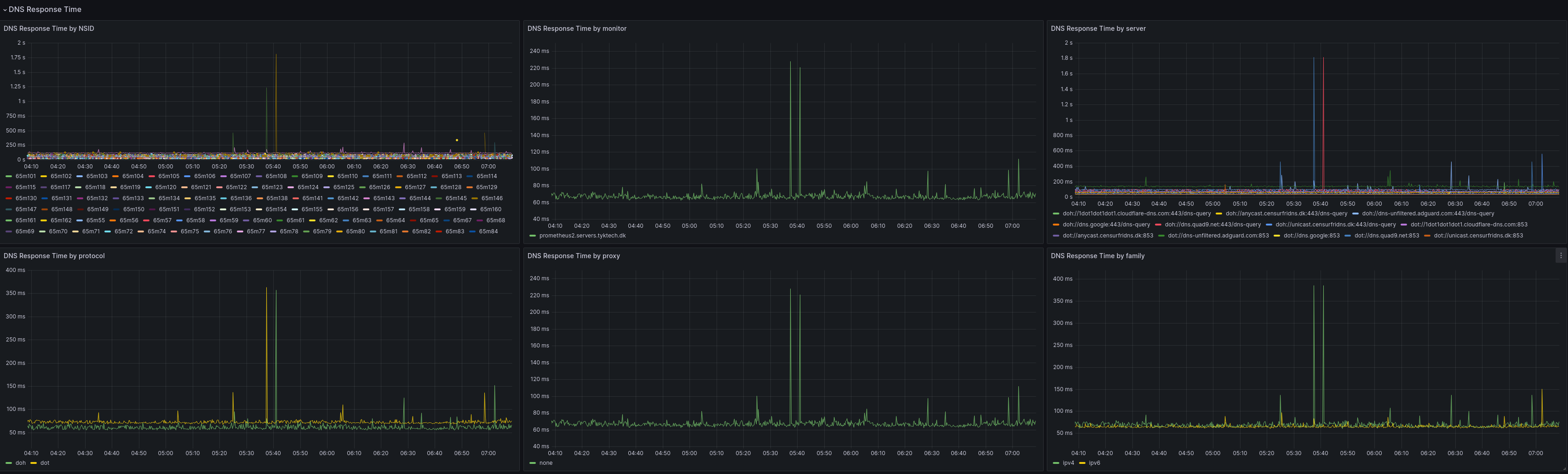Toggle the 65m68 series in the NSID legend
This screenshot has width=1568, height=474.
point(495,220)
